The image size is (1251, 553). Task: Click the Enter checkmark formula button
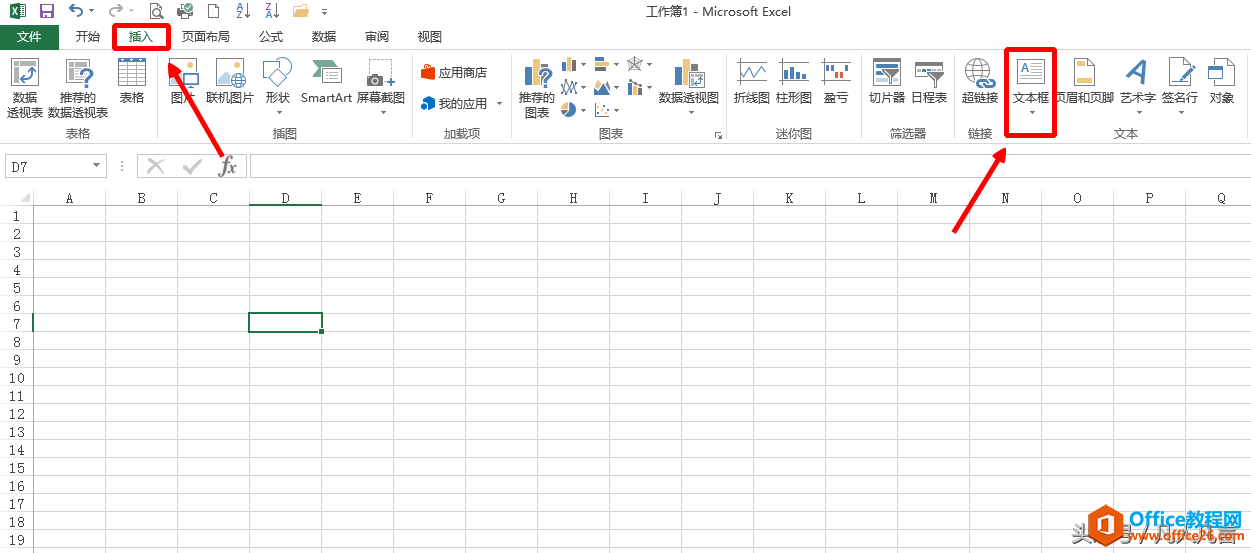192,166
